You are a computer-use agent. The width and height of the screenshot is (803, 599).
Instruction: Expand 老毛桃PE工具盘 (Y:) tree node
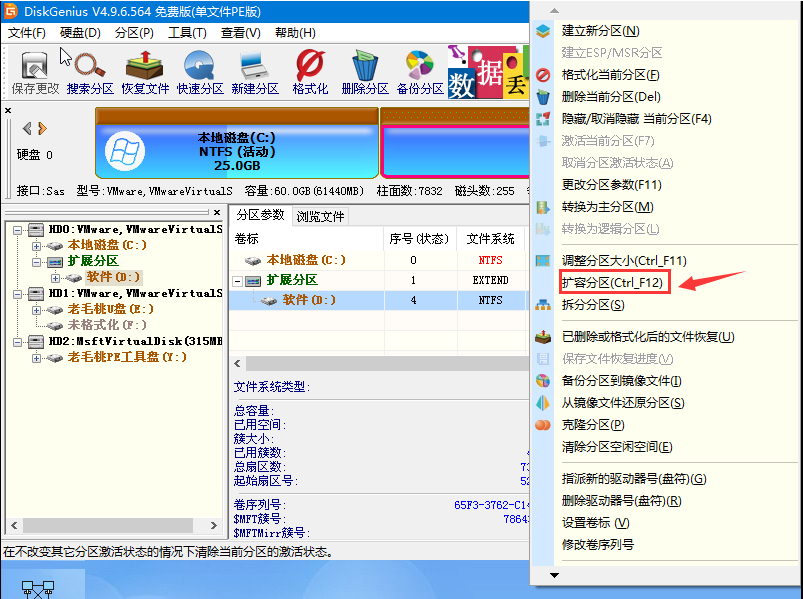[36, 358]
